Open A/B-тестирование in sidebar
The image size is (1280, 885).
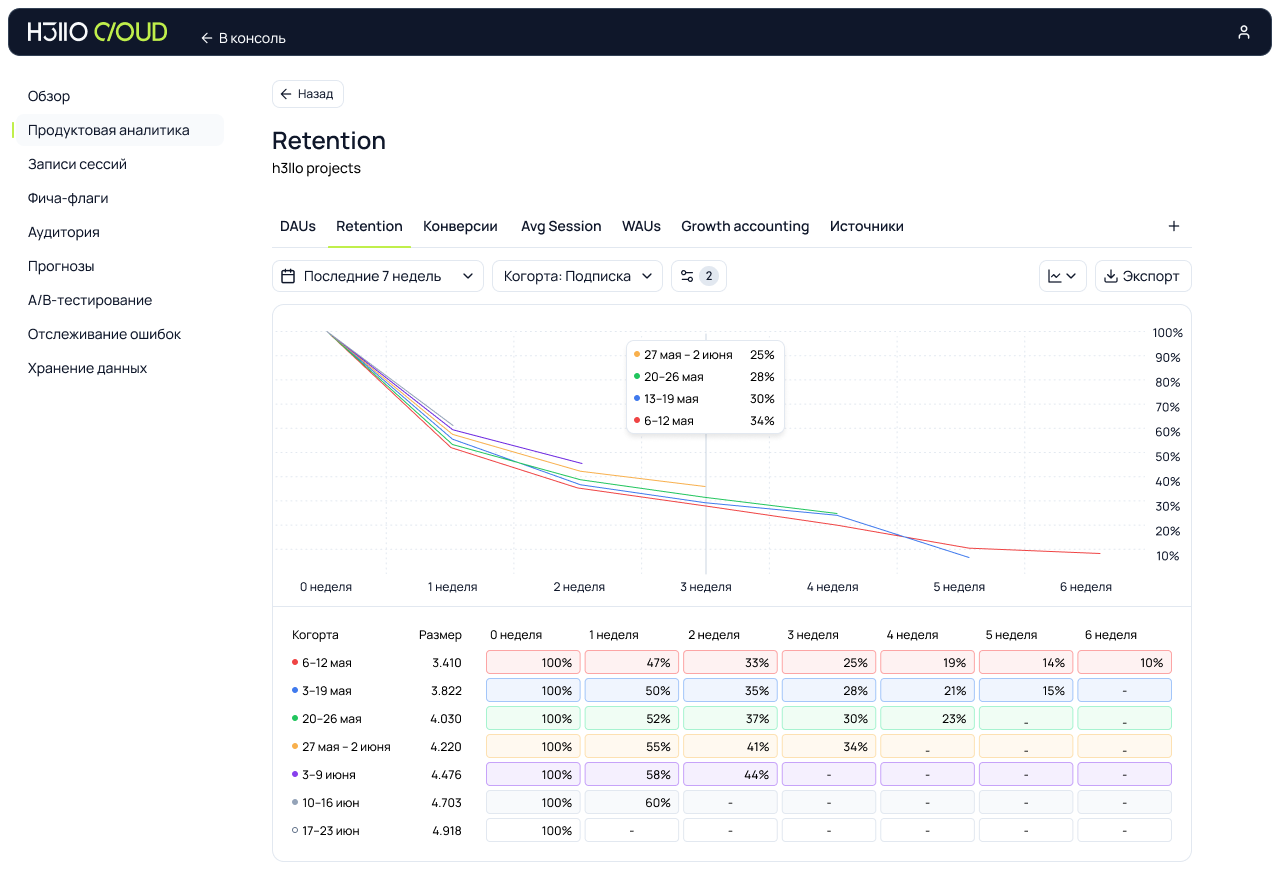[90, 300]
